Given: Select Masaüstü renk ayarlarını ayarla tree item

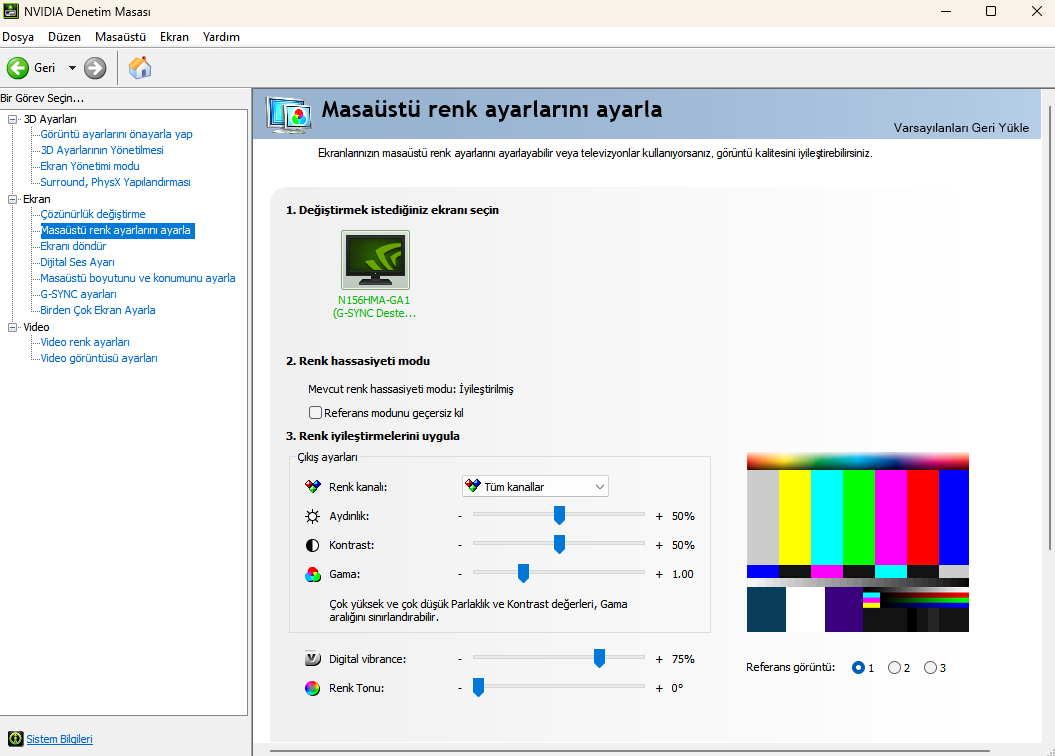Looking at the screenshot, I should click(x=116, y=230).
